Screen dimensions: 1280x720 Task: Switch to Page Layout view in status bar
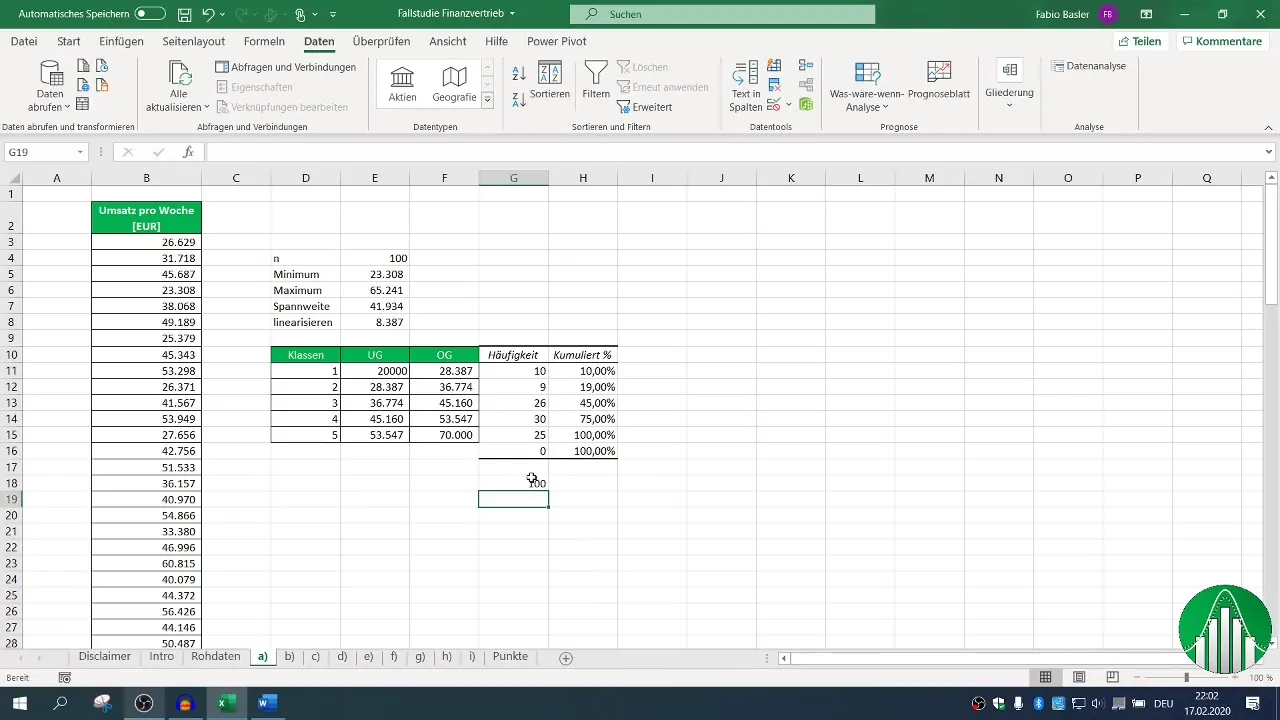1079,677
